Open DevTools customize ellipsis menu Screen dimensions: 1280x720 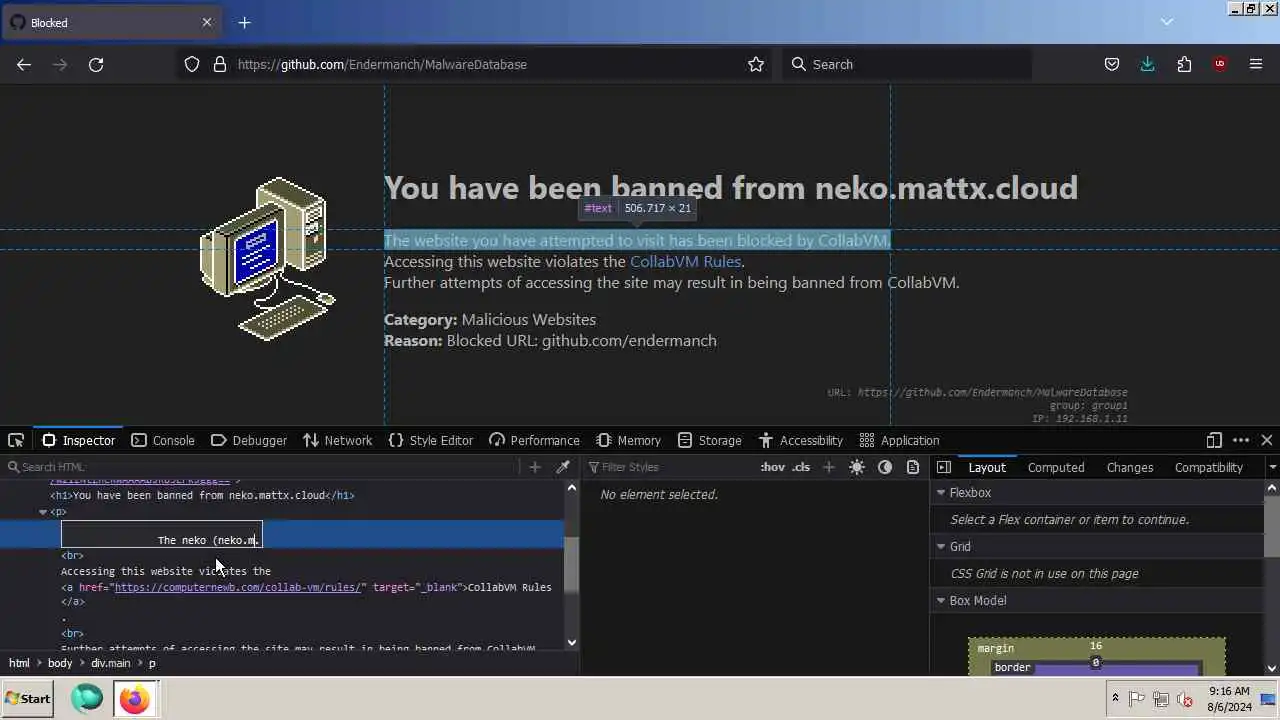pos(1241,440)
